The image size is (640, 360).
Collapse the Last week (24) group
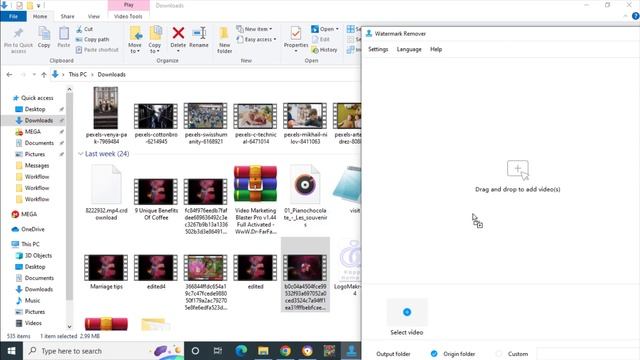(80, 154)
